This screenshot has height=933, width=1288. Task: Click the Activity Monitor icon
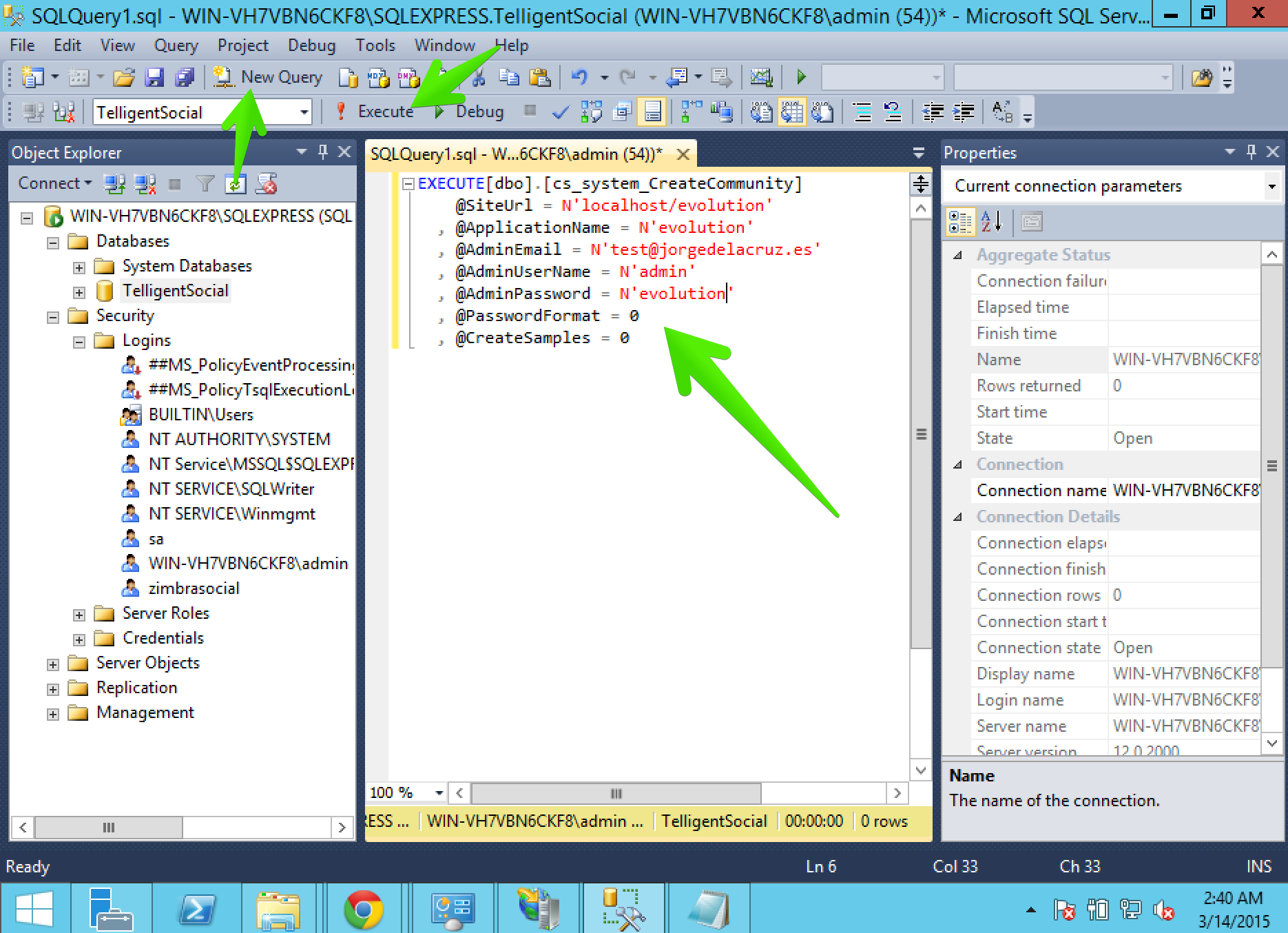coord(761,77)
